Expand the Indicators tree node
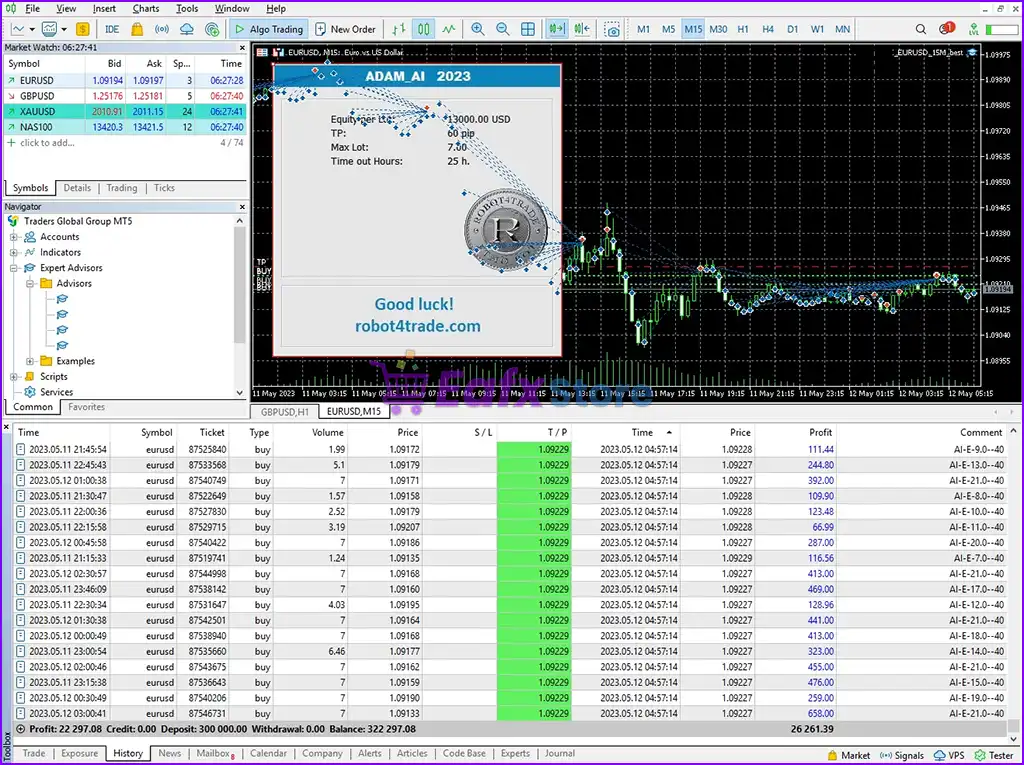1024x765 pixels. pos(14,253)
